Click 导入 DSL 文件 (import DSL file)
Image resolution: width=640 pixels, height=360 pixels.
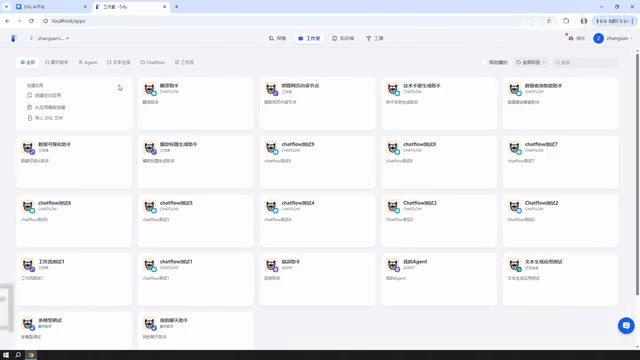45,118
